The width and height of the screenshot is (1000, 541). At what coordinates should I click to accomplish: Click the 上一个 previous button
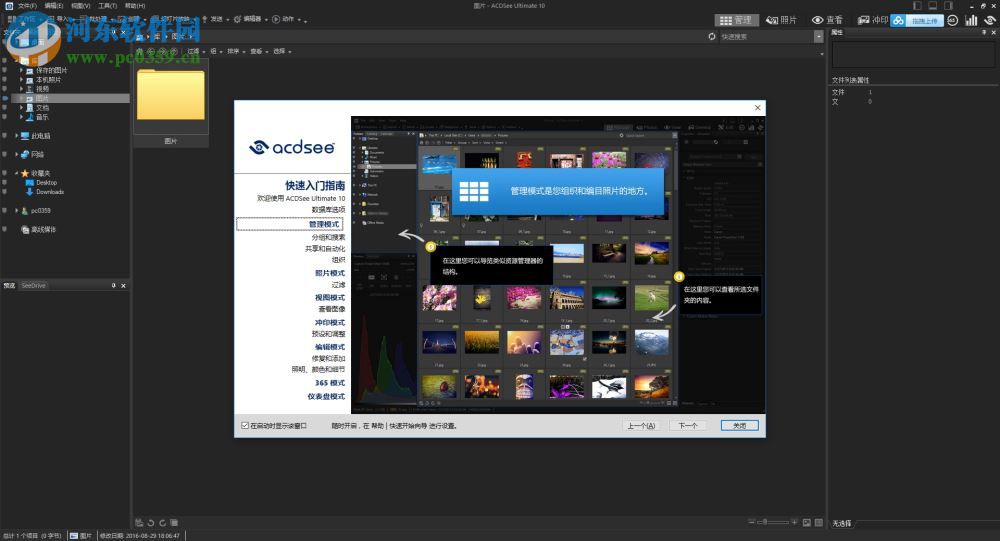pos(641,426)
